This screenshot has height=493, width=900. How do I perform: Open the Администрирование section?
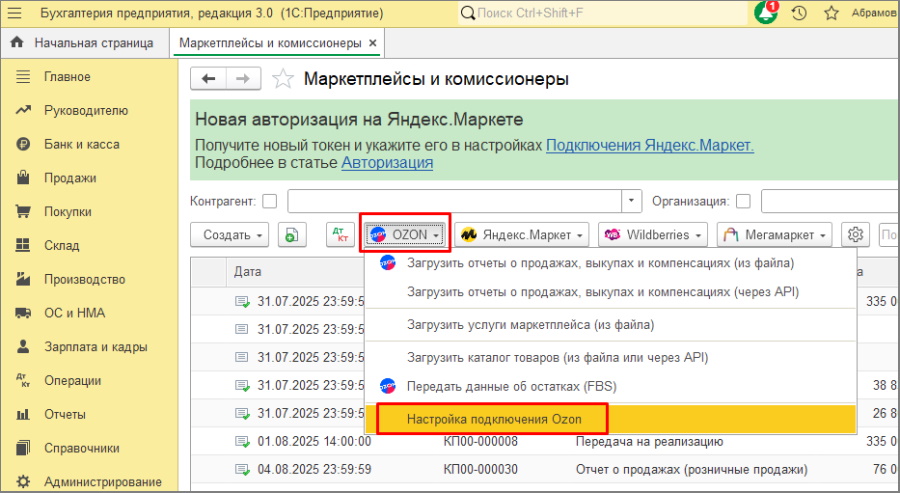[103, 482]
